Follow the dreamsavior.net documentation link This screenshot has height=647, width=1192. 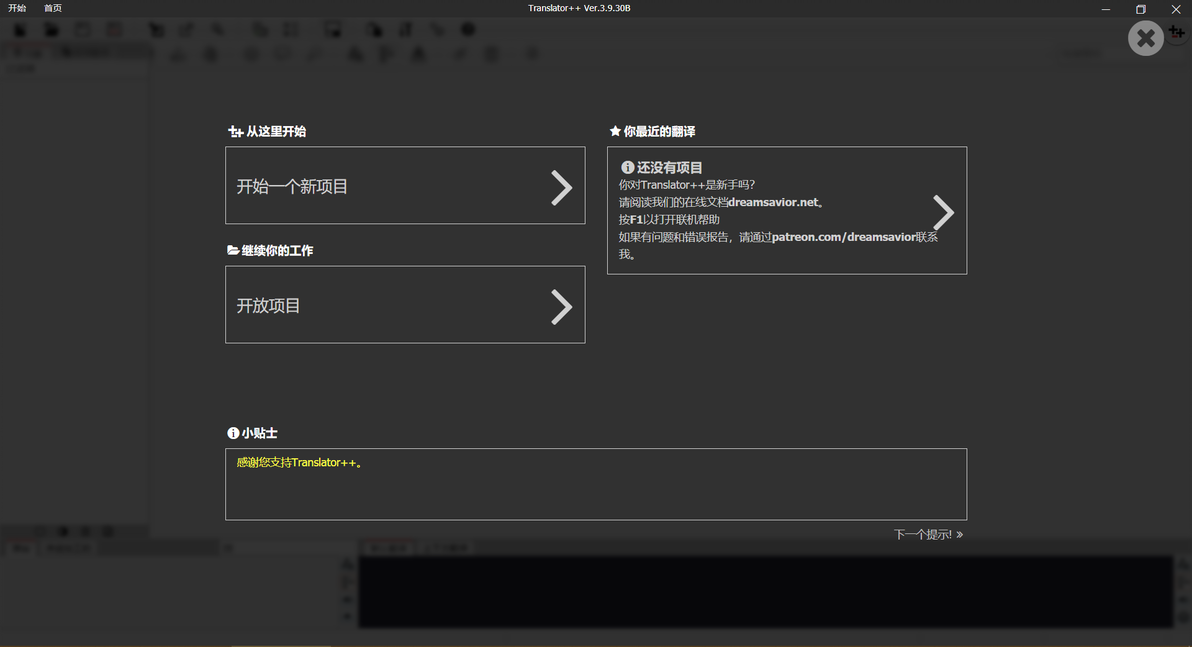click(773, 202)
